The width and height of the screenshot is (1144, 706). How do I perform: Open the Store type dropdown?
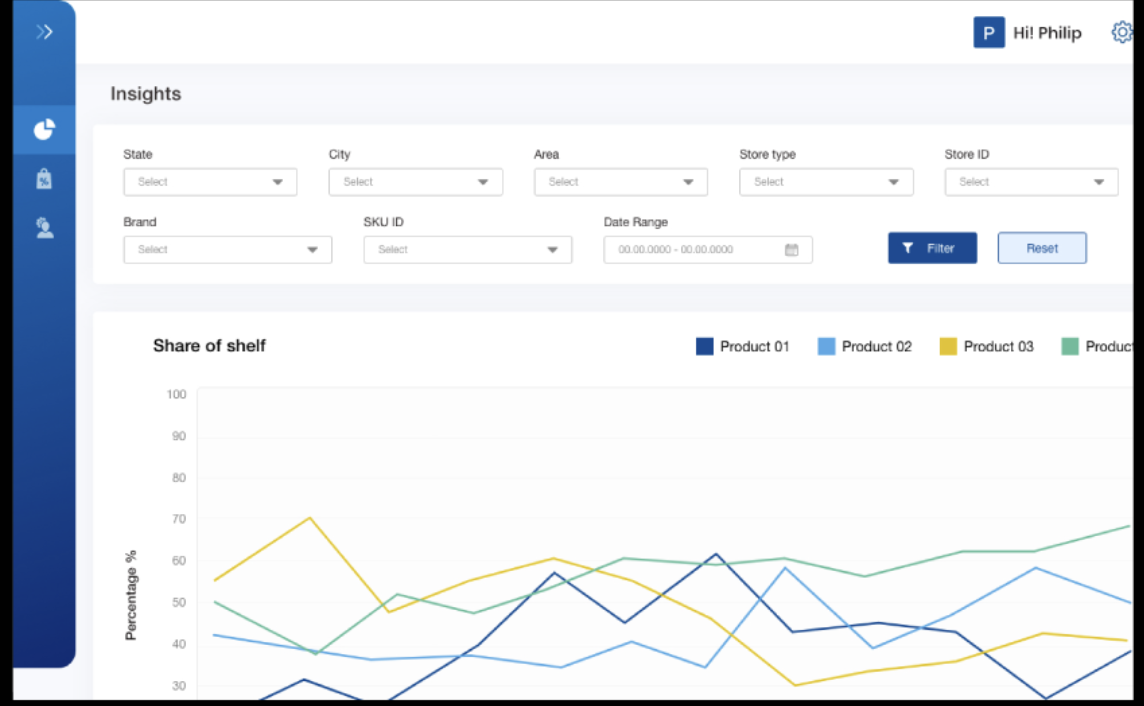pos(826,182)
